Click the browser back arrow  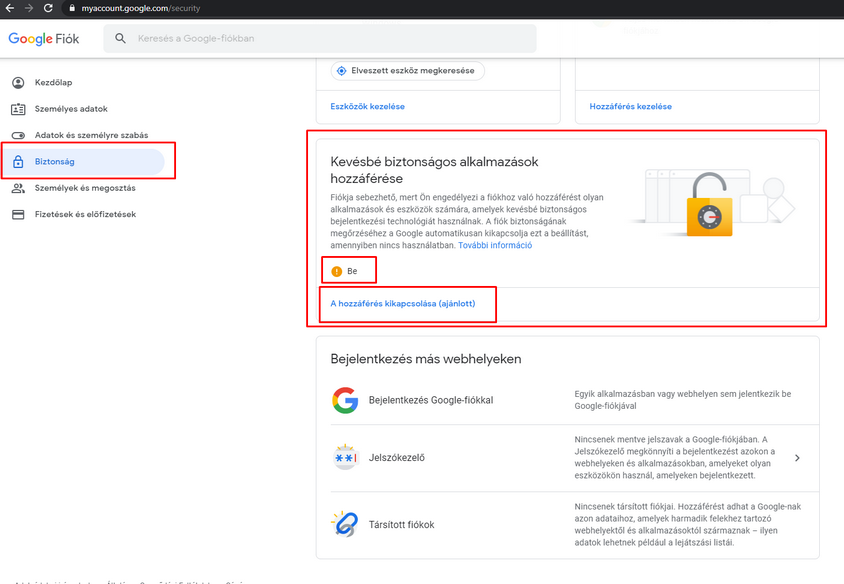9,7
